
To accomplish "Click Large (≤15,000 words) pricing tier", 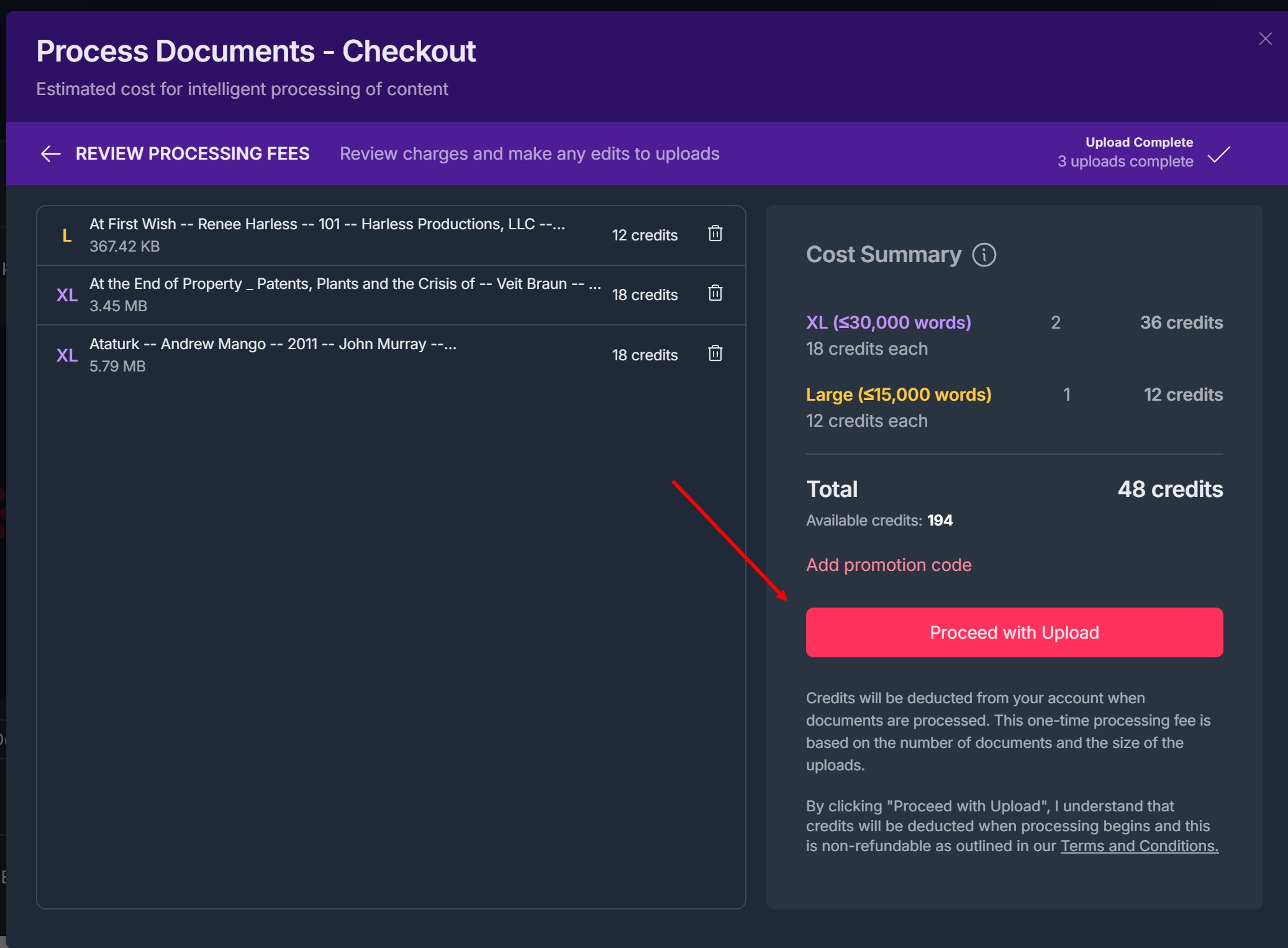I will 899,394.
